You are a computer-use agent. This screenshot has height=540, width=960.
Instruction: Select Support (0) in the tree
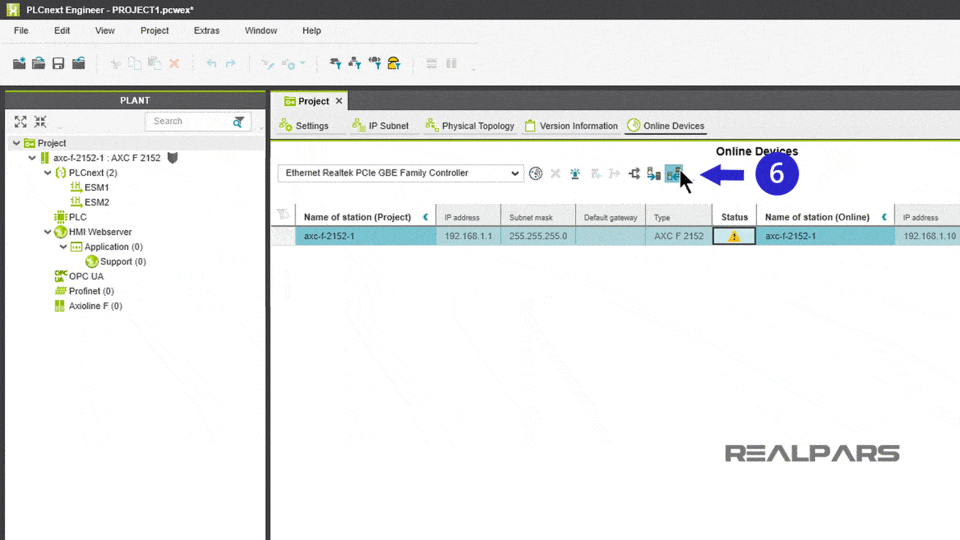(x=116, y=261)
